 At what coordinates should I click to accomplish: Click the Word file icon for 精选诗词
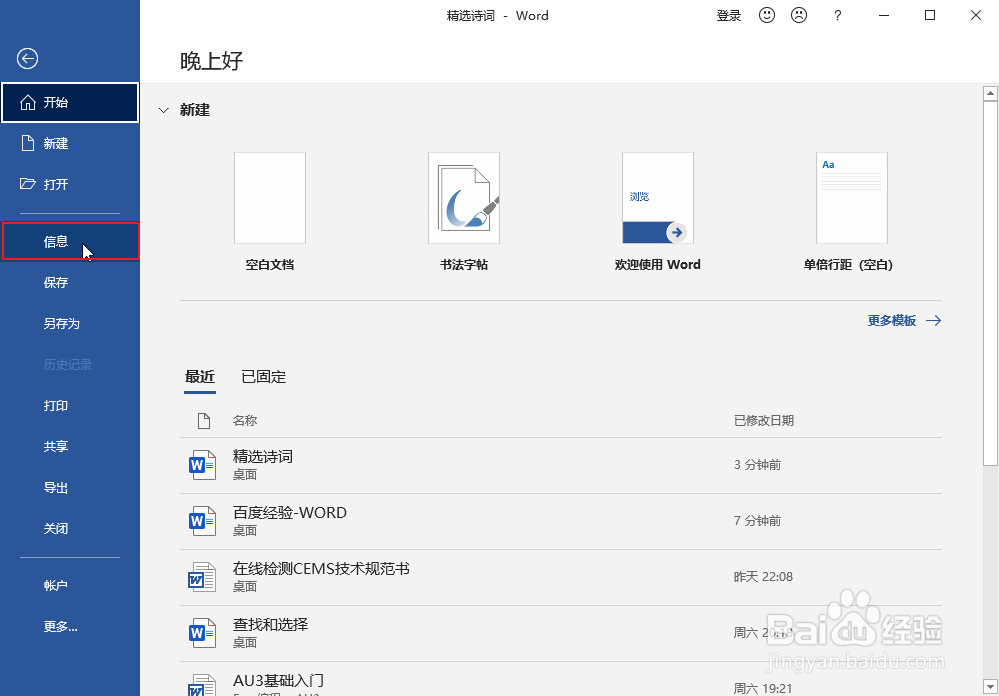coord(203,465)
